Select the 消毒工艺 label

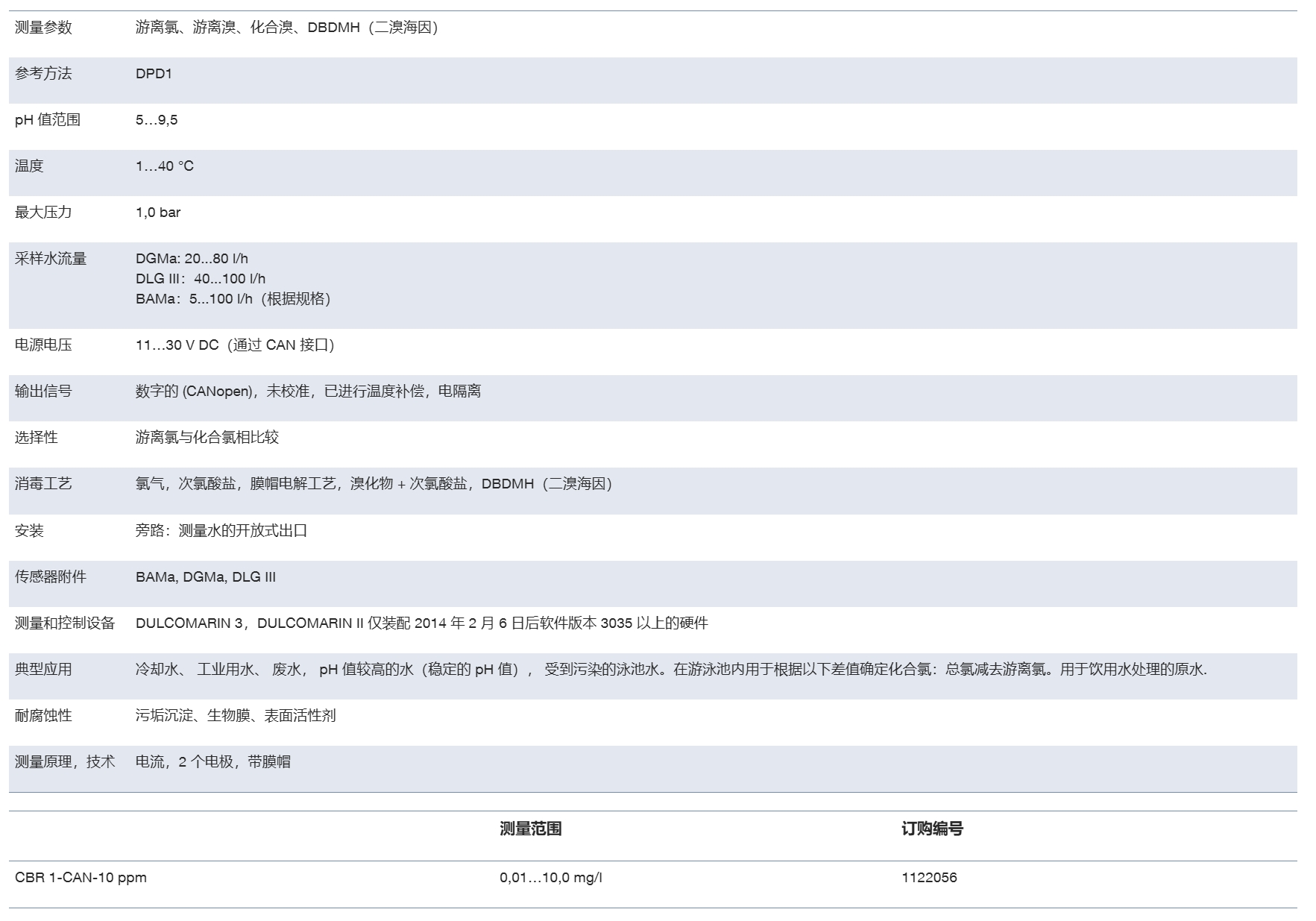click(x=43, y=484)
